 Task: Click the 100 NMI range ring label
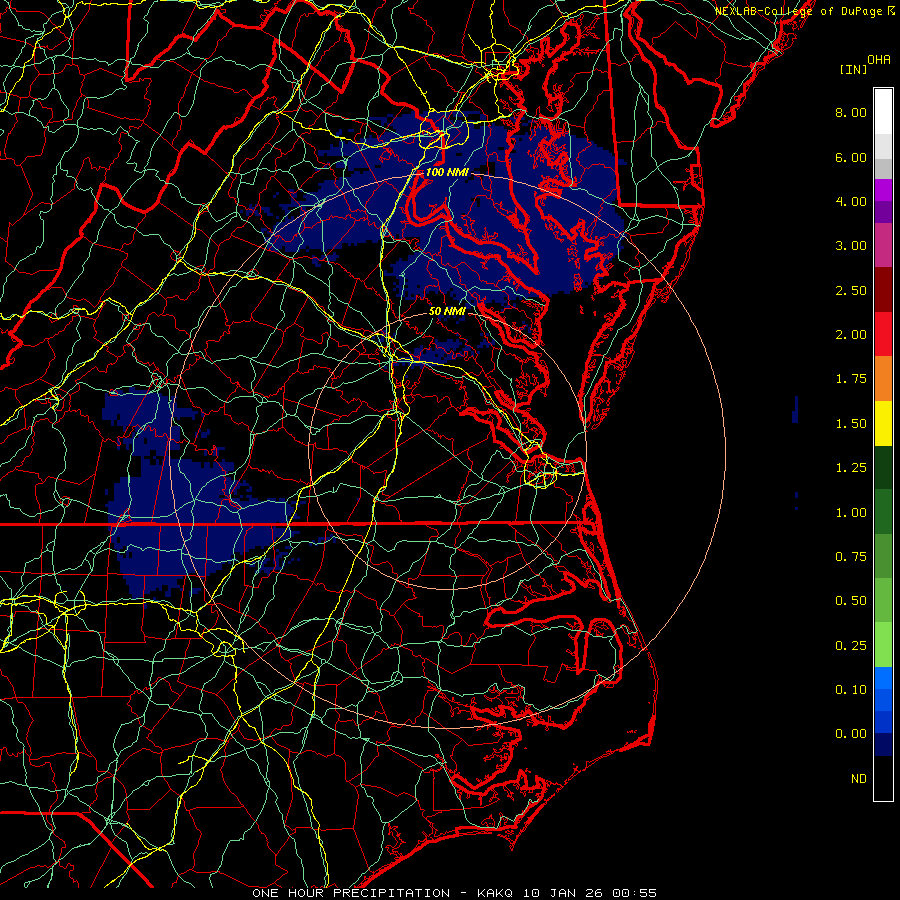[447, 172]
